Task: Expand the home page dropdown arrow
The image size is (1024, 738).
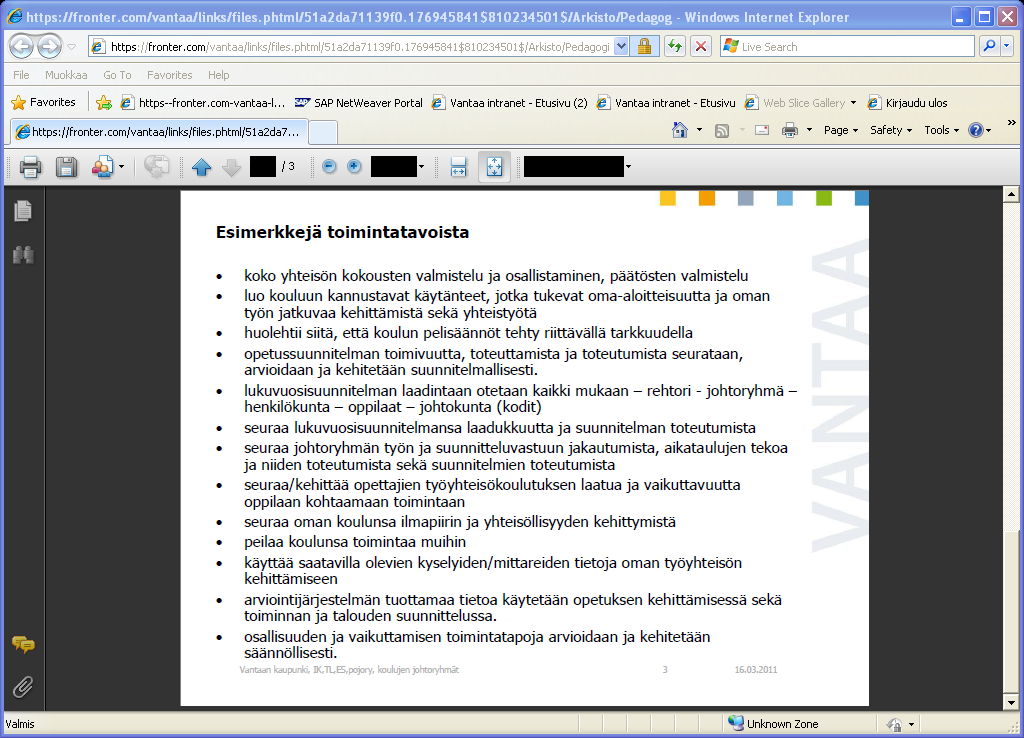Action: tap(699, 130)
